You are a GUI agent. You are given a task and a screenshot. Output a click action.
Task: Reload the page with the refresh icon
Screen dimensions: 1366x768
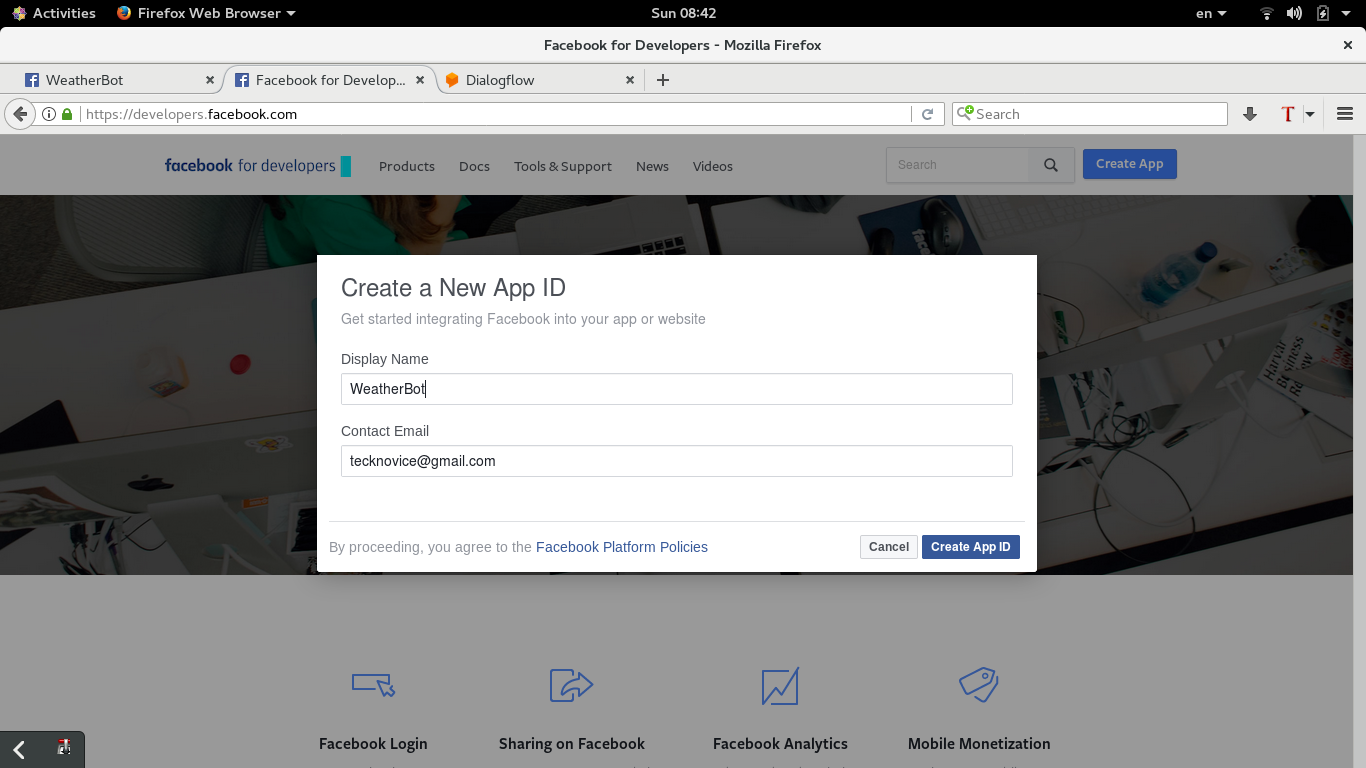click(927, 114)
